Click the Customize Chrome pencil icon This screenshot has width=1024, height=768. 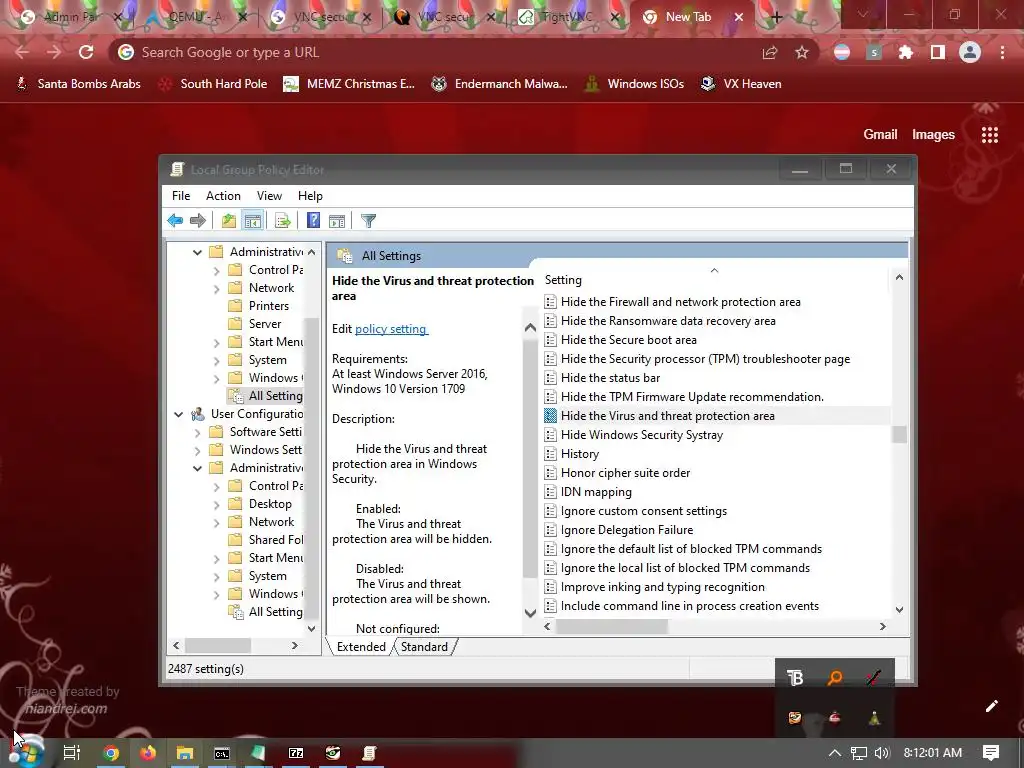click(x=992, y=706)
